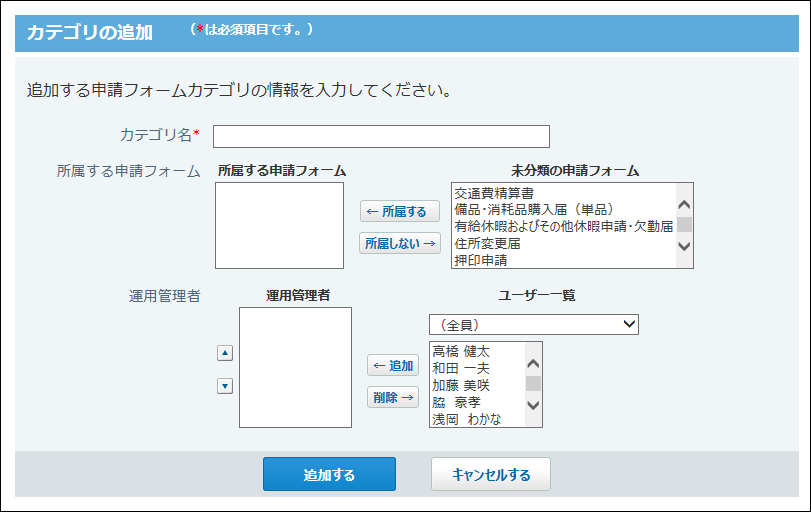811x512 pixels.
Task: Select user 浅岡 わかな
Action: 467,419
